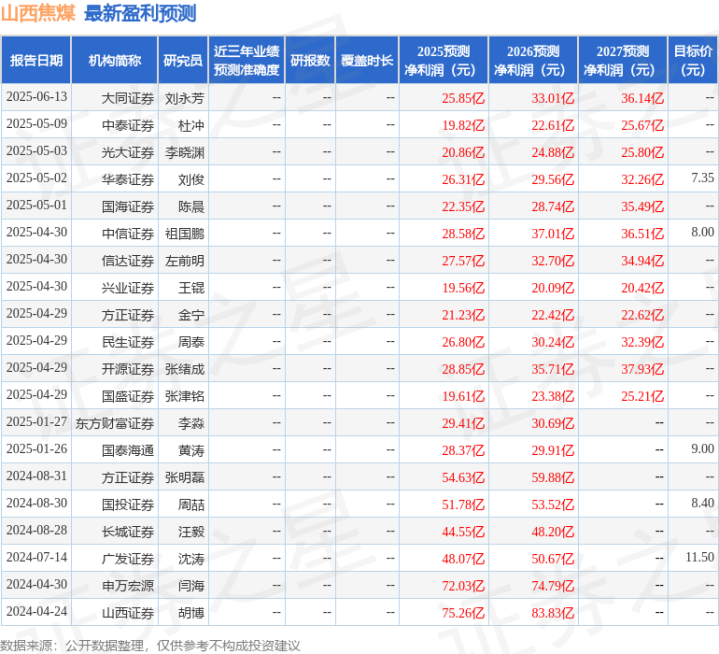Click 广发证券 institution cell
Screen dimensions: 719x654
coord(127,559)
